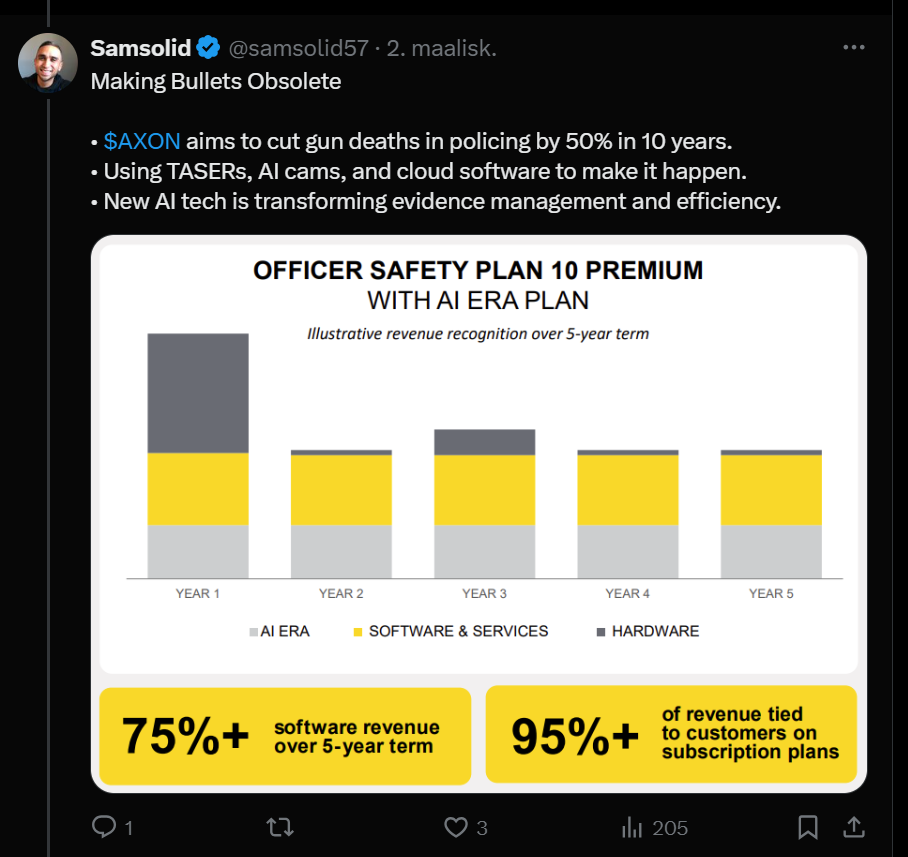Image resolution: width=908 pixels, height=857 pixels.
Task: Click the $AXON cashtag link
Action: click(142, 141)
